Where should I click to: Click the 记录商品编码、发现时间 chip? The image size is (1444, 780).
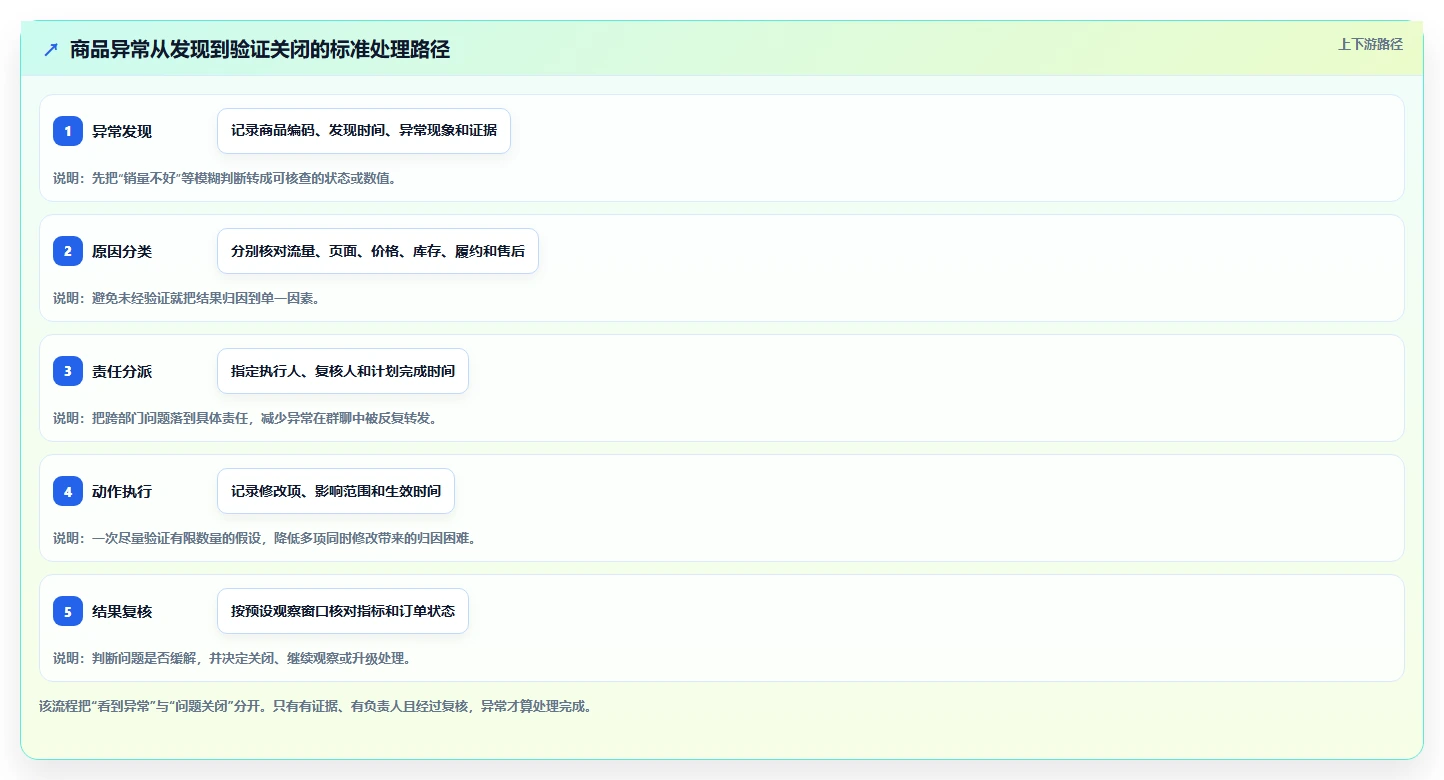(x=364, y=131)
